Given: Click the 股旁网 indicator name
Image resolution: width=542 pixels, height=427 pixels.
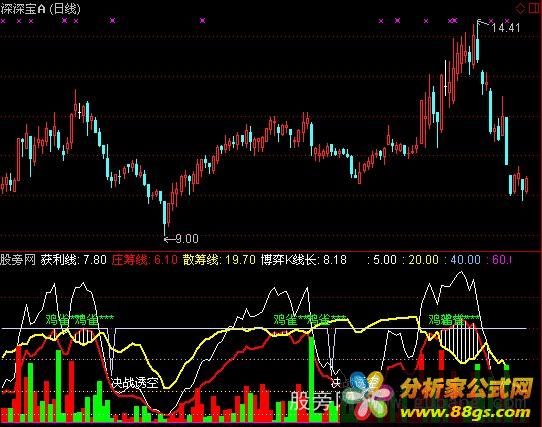Looking at the screenshot, I should [18, 259].
